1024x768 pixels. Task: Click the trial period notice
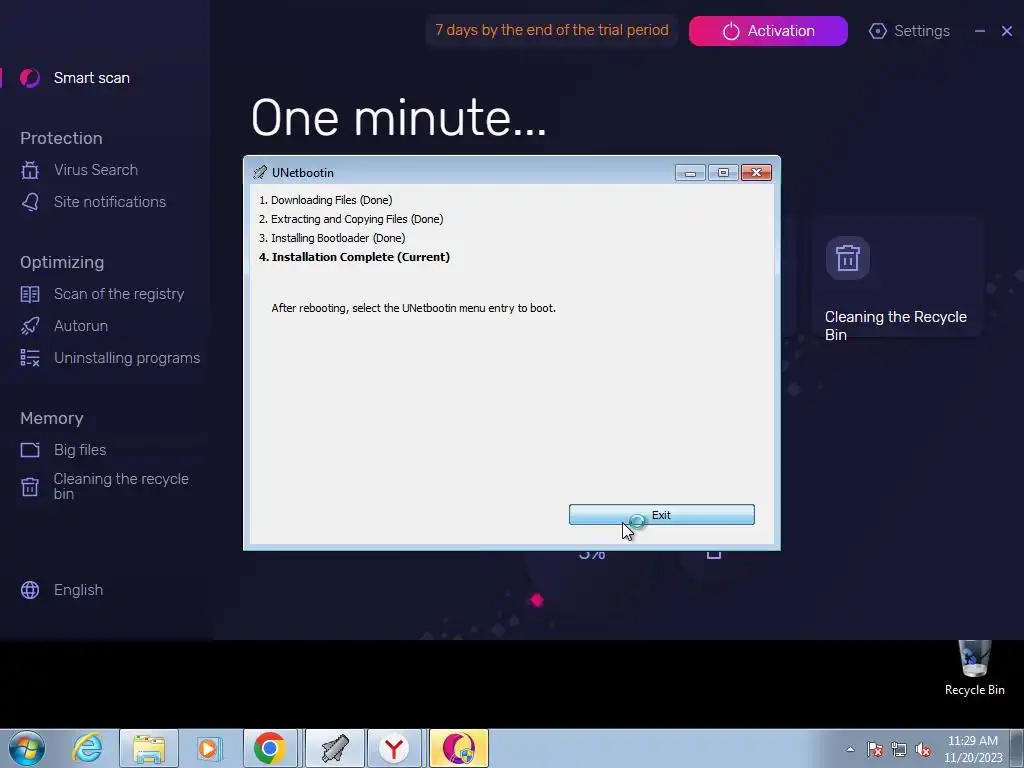(552, 30)
